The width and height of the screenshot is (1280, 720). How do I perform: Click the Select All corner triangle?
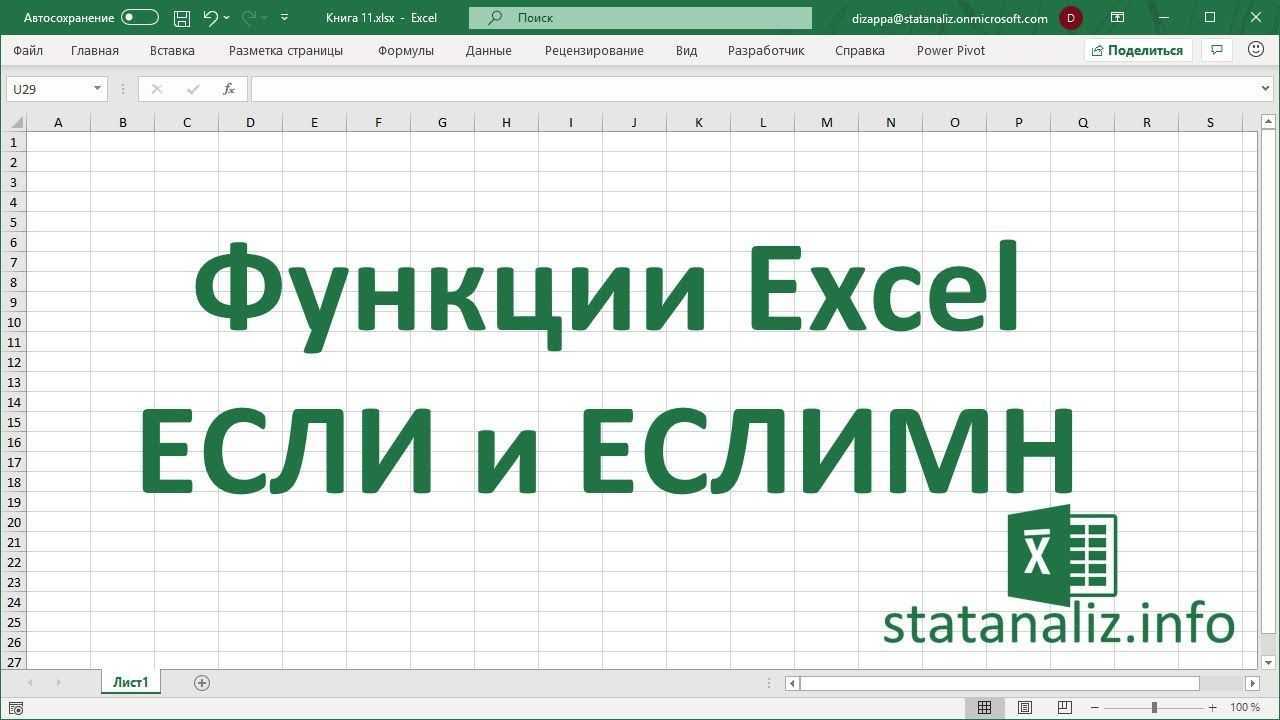(16, 123)
